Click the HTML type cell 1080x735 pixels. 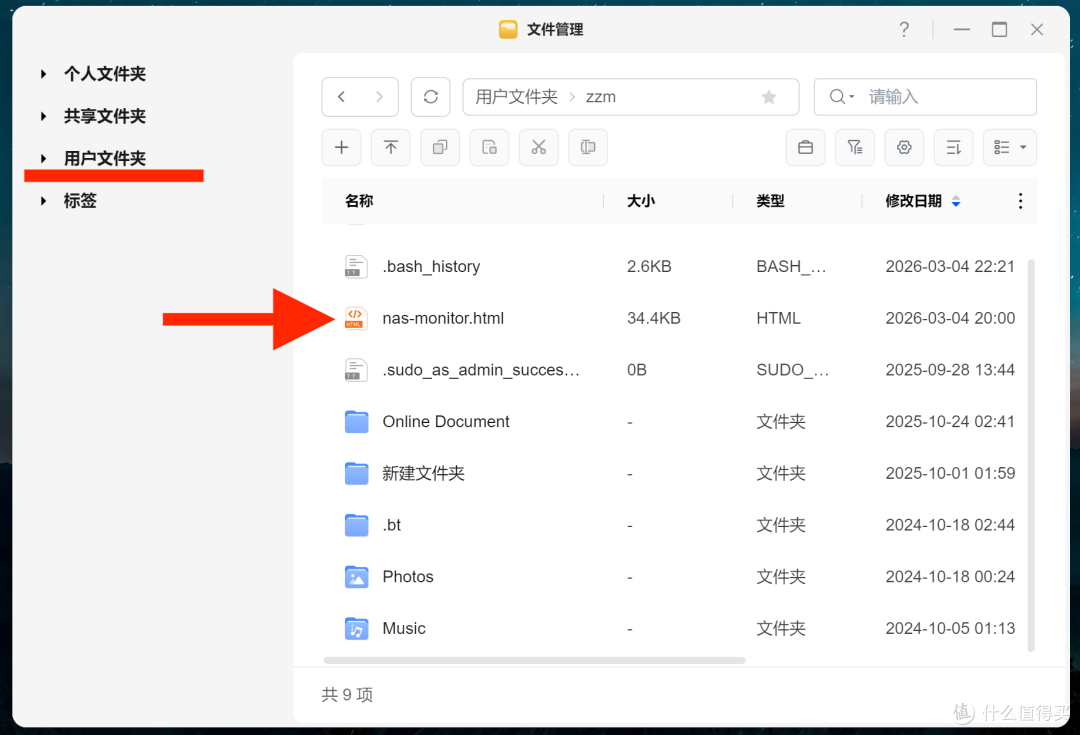pyautogui.click(x=778, y=318)
